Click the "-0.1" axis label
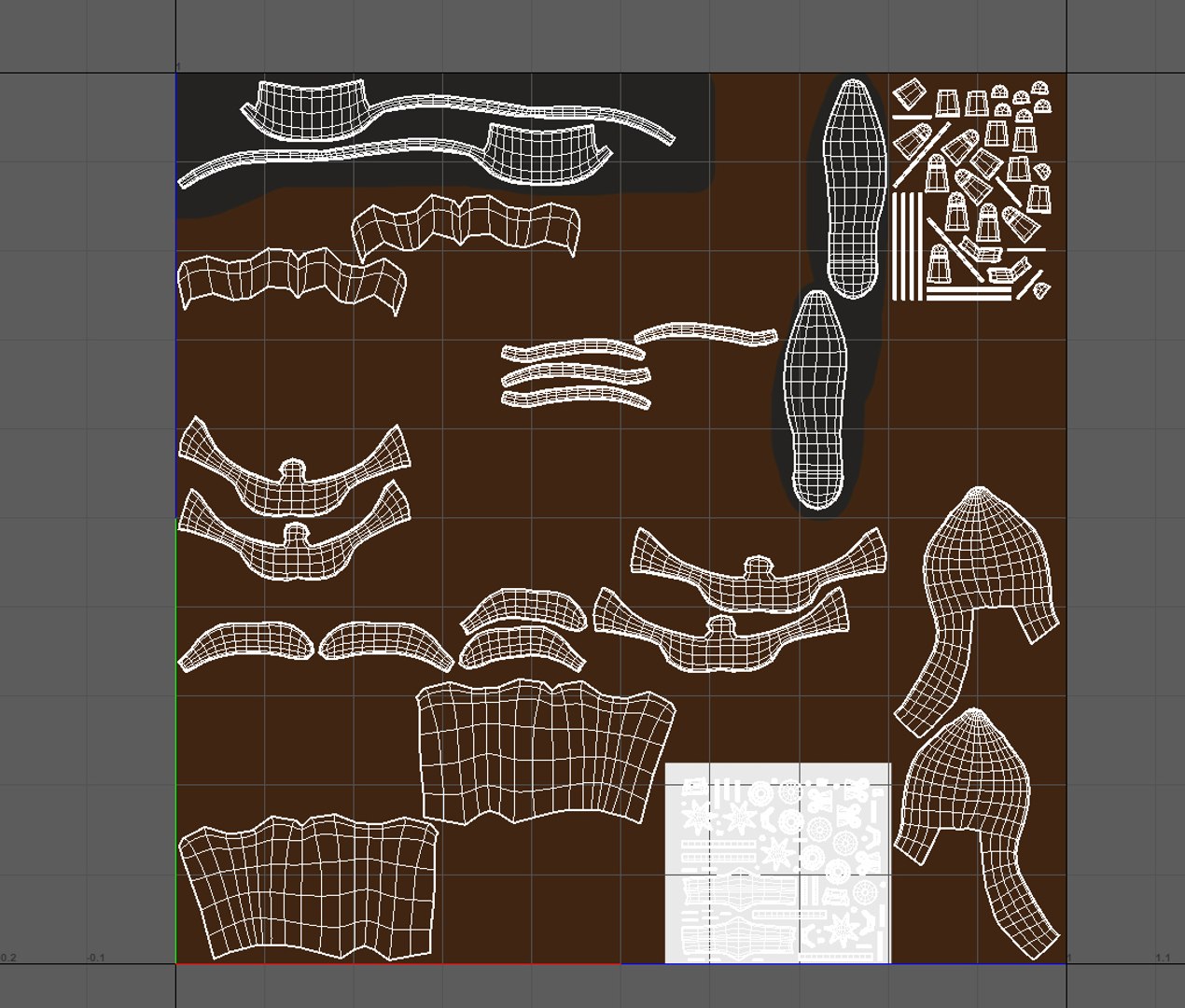1185x1008 pixels. (95, 958)
